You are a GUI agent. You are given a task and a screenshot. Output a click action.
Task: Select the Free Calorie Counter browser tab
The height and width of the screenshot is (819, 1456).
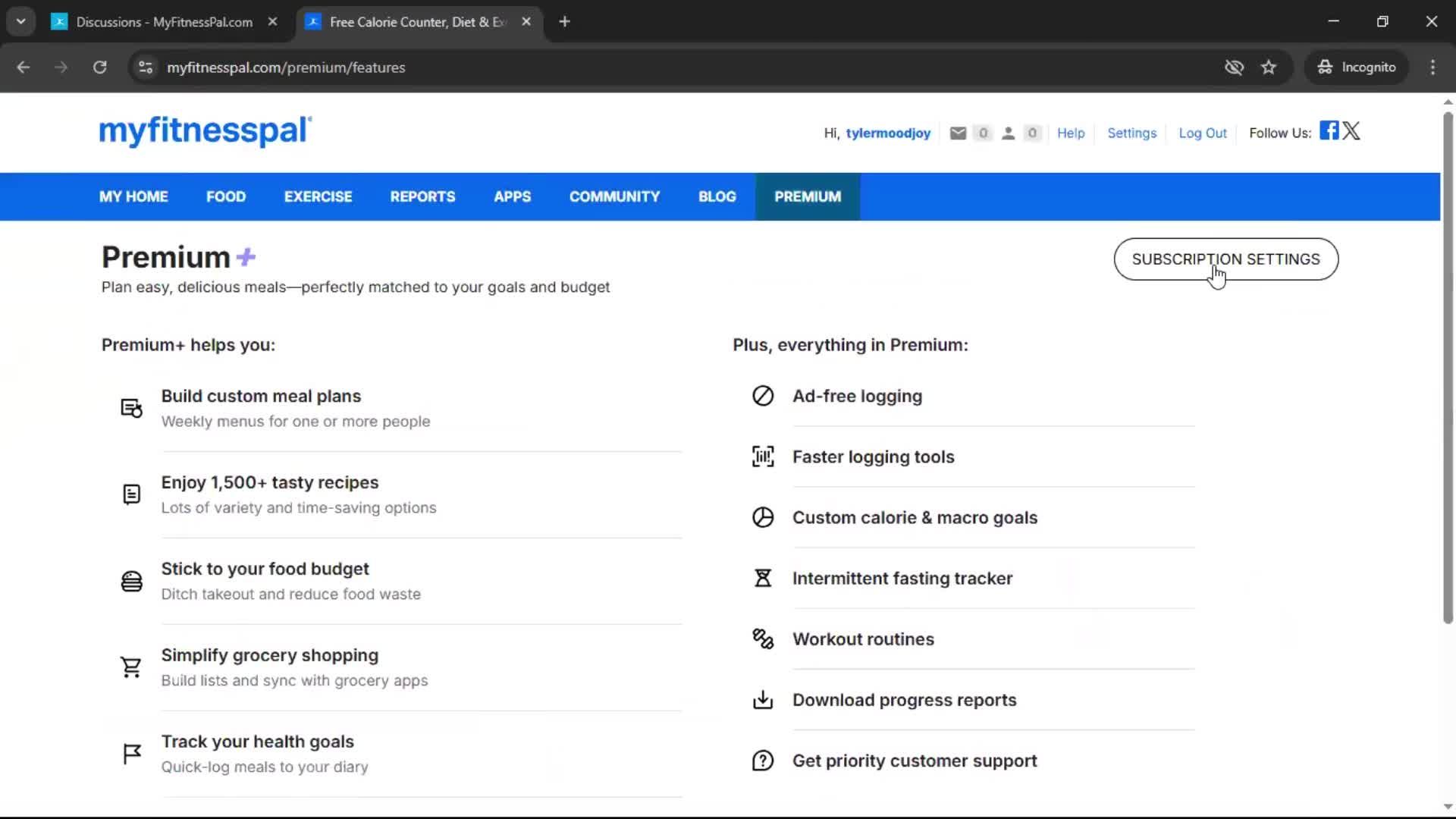pyautogui.click(x=417, y=22)
